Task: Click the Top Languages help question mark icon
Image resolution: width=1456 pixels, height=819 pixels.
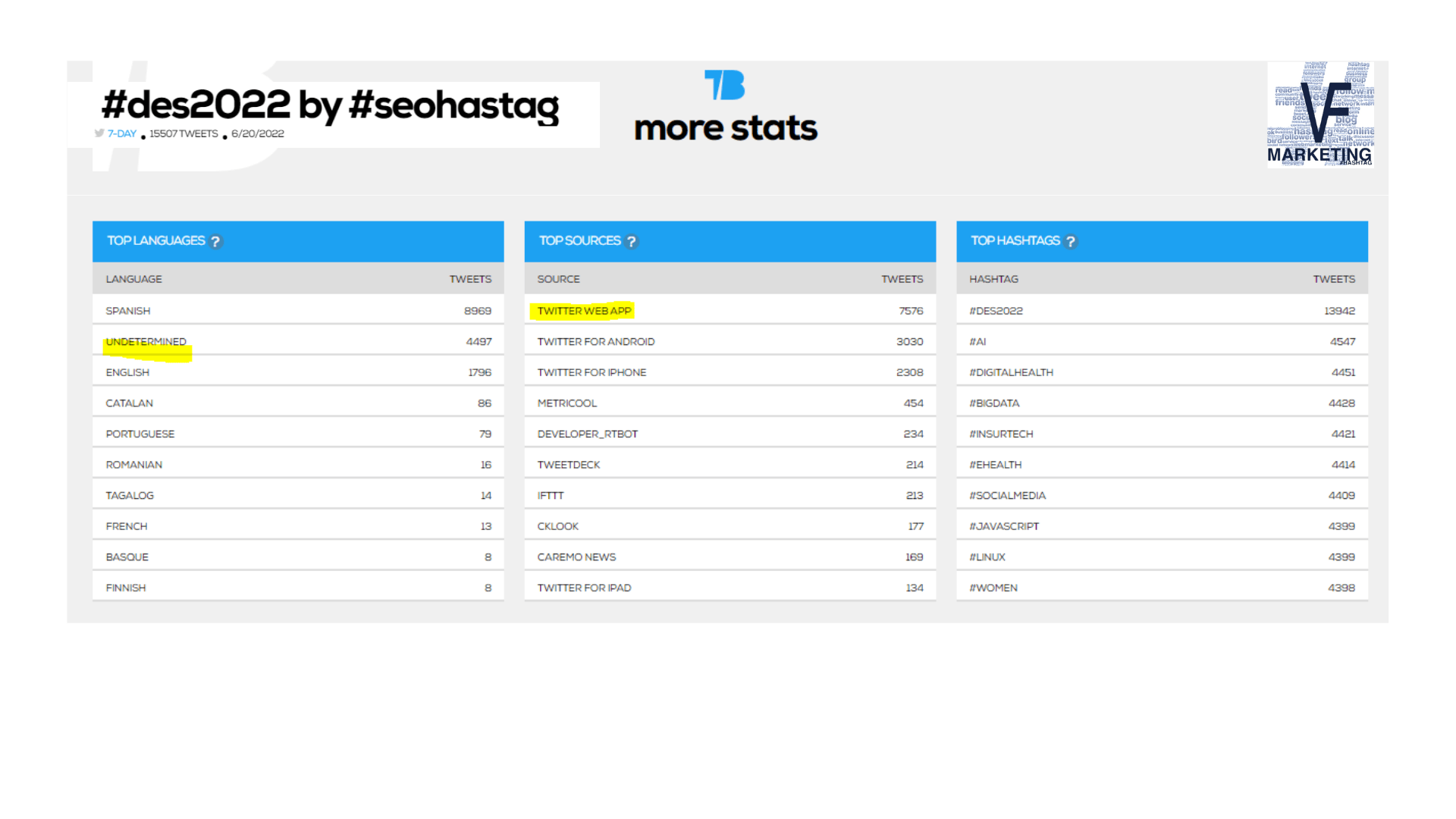Action: (x=215, y=241)
